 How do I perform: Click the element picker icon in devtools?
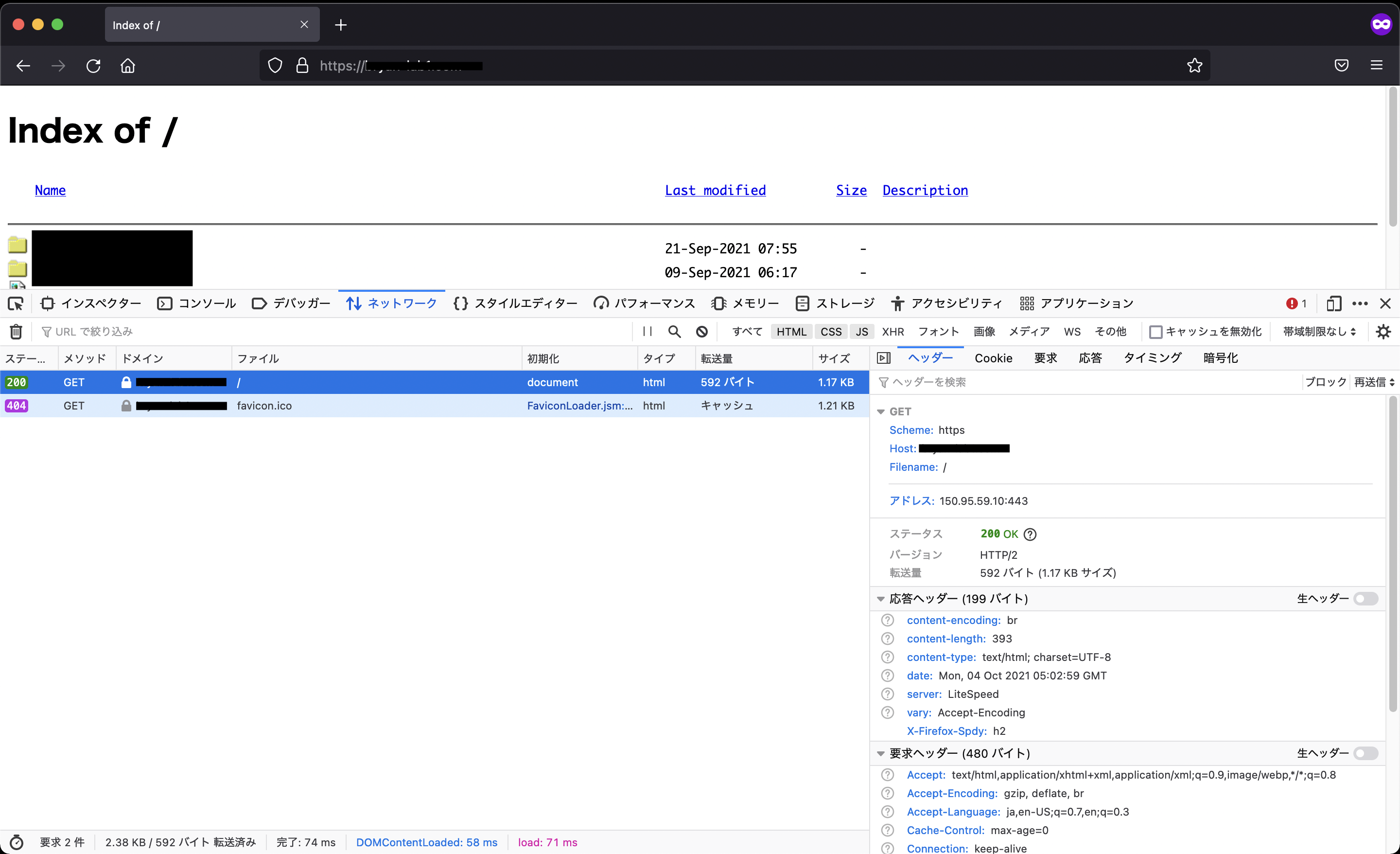coord(16,303)
